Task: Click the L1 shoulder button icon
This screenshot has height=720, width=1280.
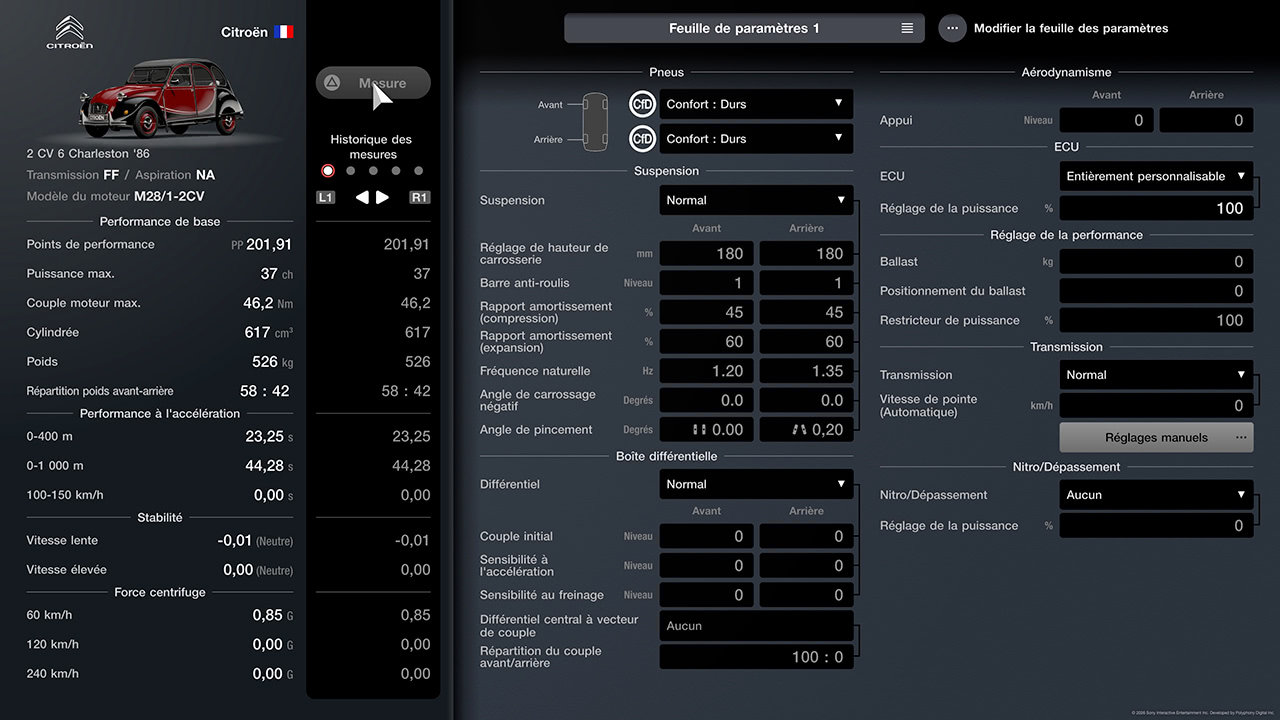Action: 326,197
